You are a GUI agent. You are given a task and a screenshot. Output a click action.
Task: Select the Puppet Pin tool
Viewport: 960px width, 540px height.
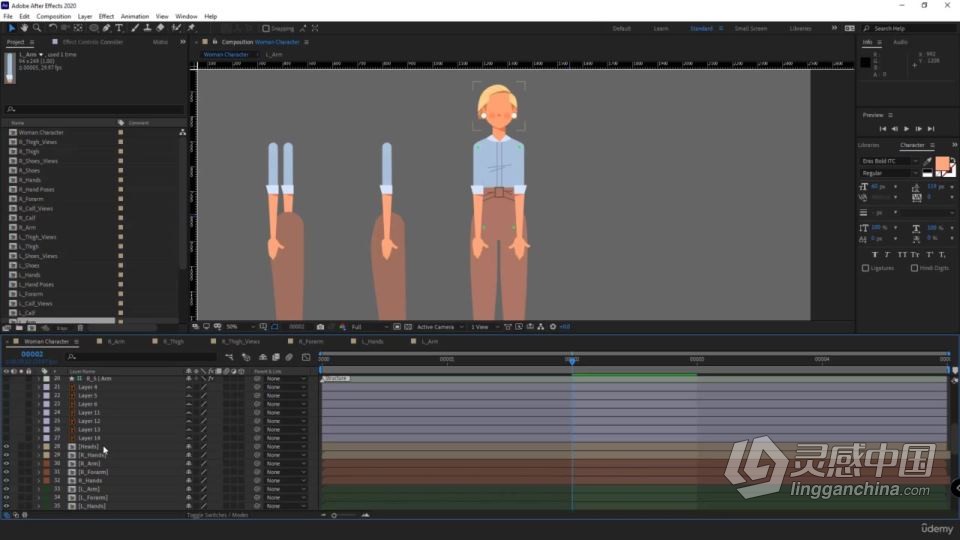pos(191,28)
